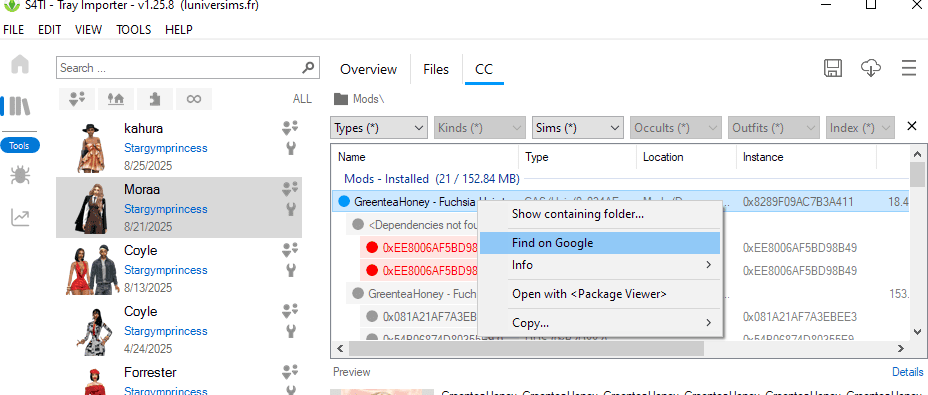Open the Types (*) dropdown
This screenshot has height=395, width=928.
click(x=379, y=128)
